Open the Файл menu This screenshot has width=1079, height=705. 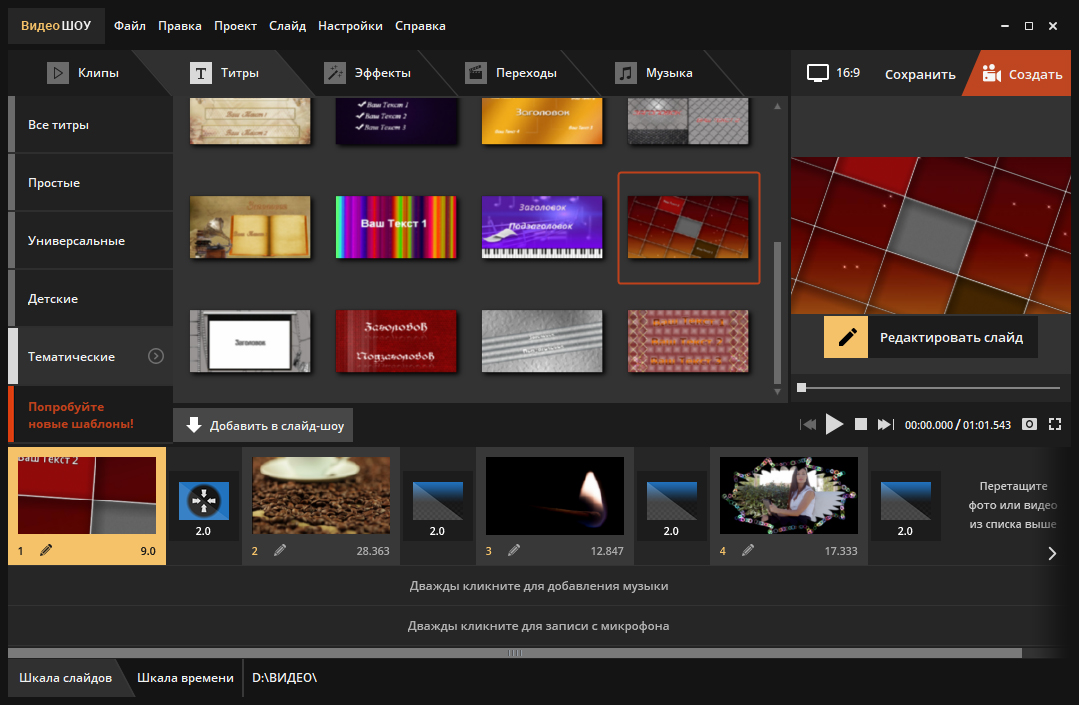pyautogui.click(x=129, y=26)
